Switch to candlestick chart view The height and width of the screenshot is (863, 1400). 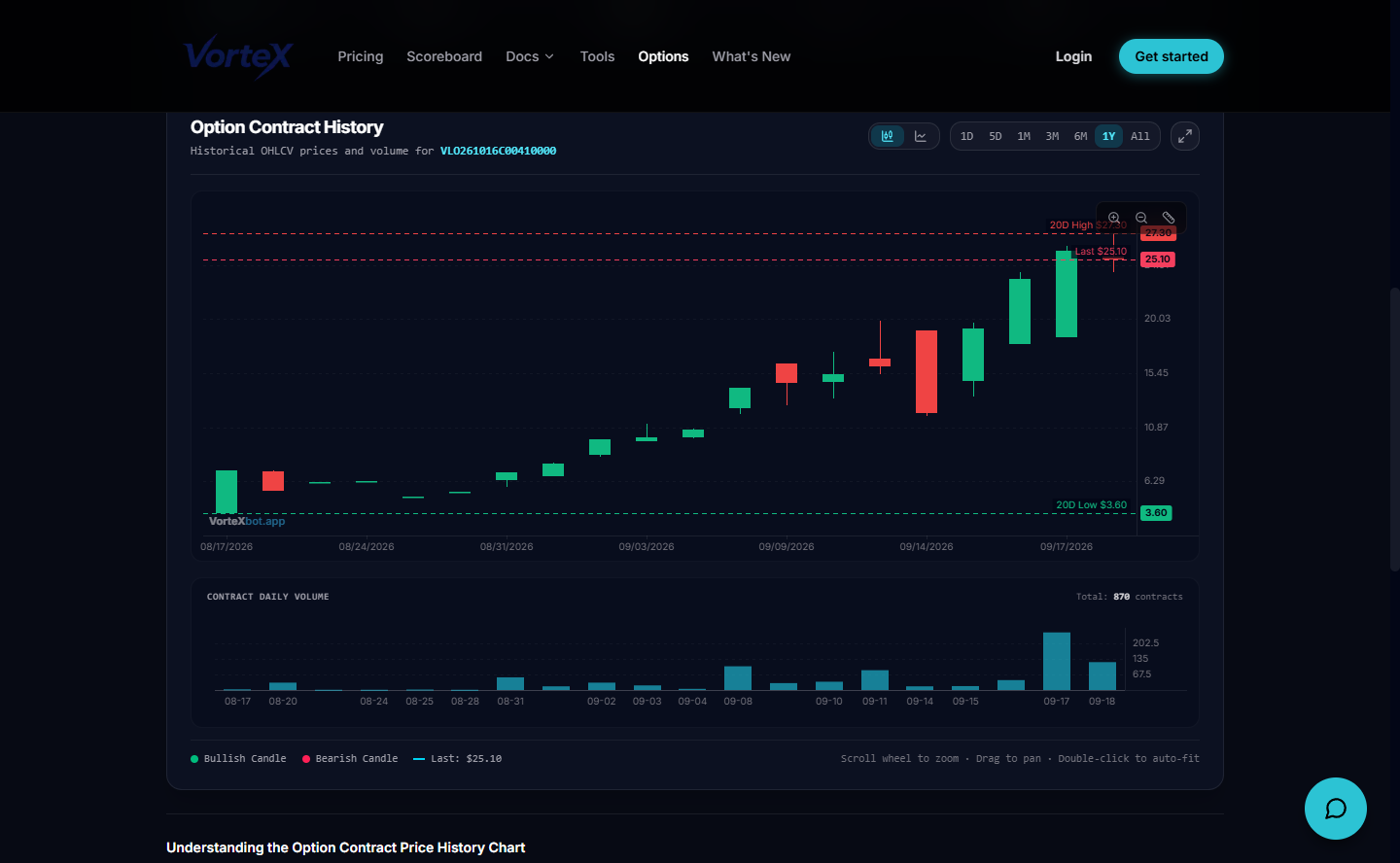[x=888, y=136]
